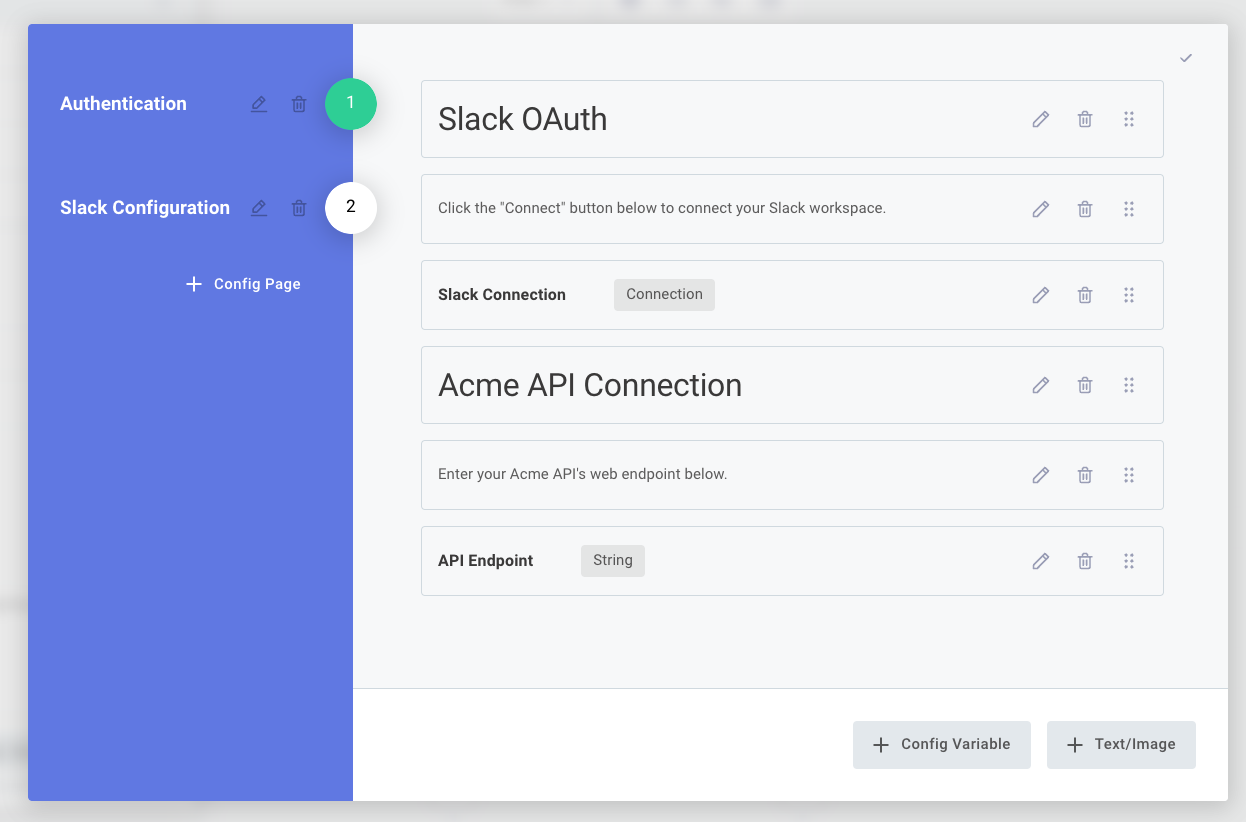1246x822 pixels.
Task: Click the Connection type tag
Action: click(x=664, y=294)
